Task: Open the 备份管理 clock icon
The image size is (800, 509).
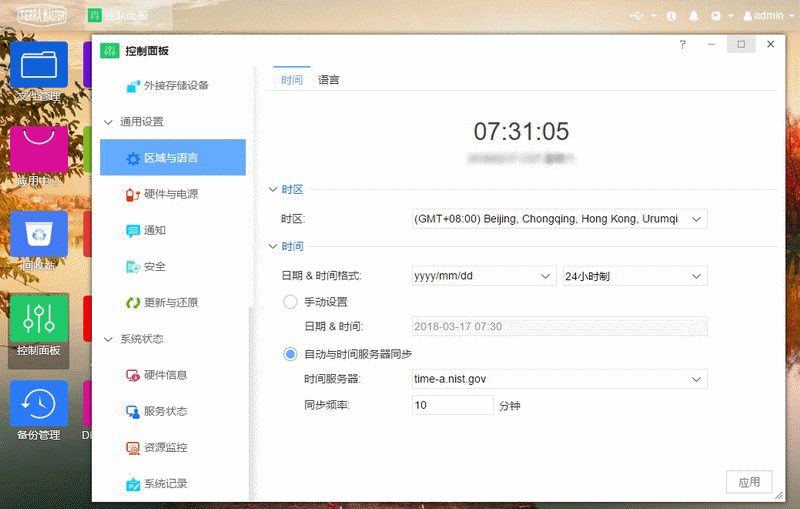Action: [39, 403]
